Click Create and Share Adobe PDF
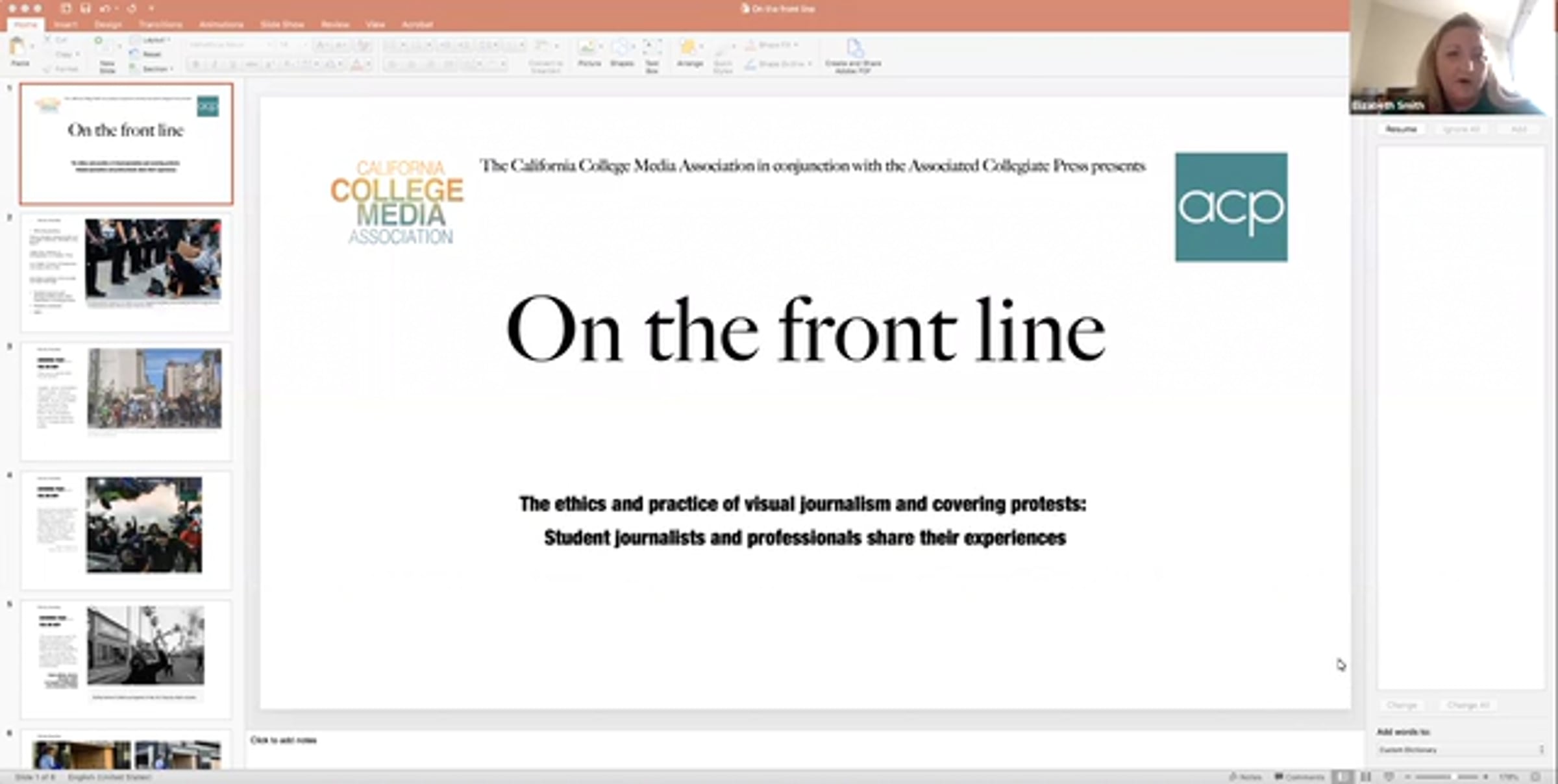 [x=853, y=56]
